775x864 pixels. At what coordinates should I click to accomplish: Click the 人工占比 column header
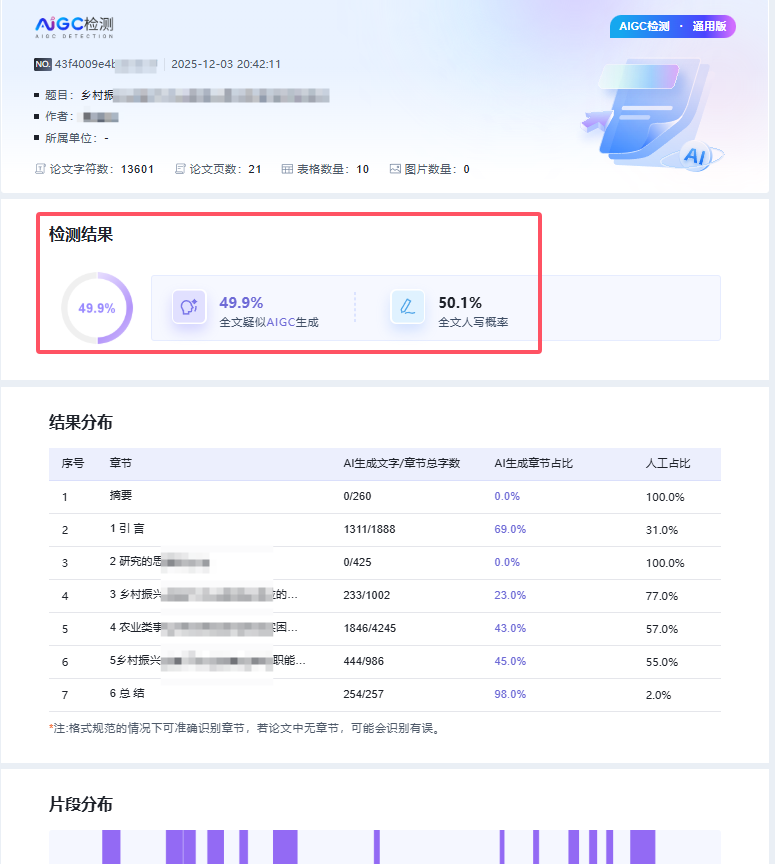click(x=668, y=463)
